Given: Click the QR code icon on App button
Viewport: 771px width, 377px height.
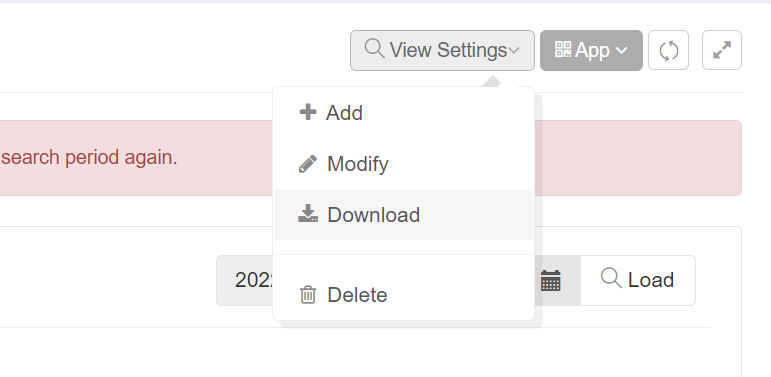Looking at the screenshot, I should (x=563, y=49).
